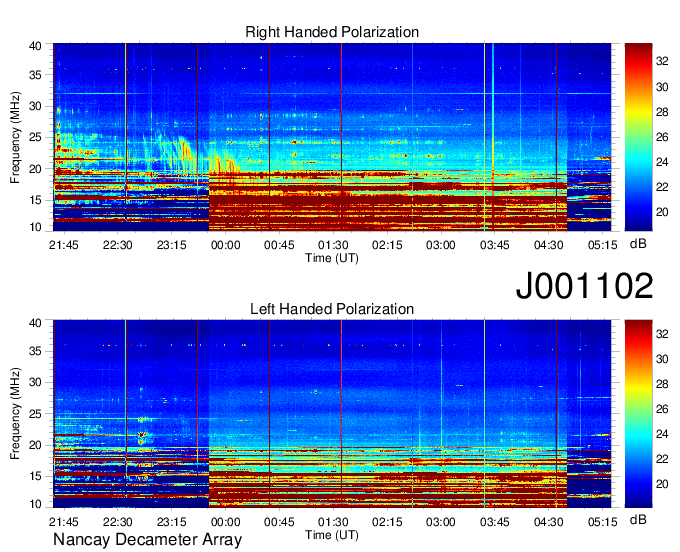The image size is (680, 552).
Task: Click the Left Handed plot's dB color bar
Action: (638, 414)
